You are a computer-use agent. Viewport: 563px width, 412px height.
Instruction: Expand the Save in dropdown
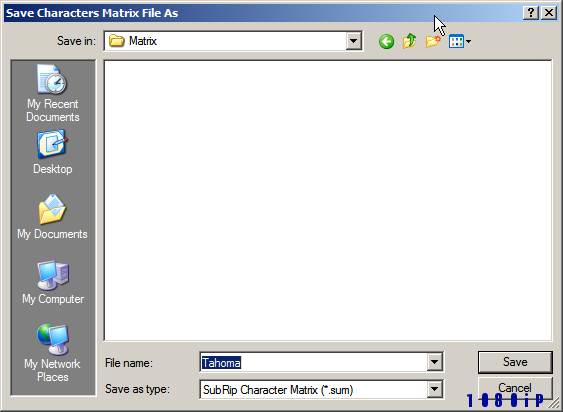click(353, 41)
